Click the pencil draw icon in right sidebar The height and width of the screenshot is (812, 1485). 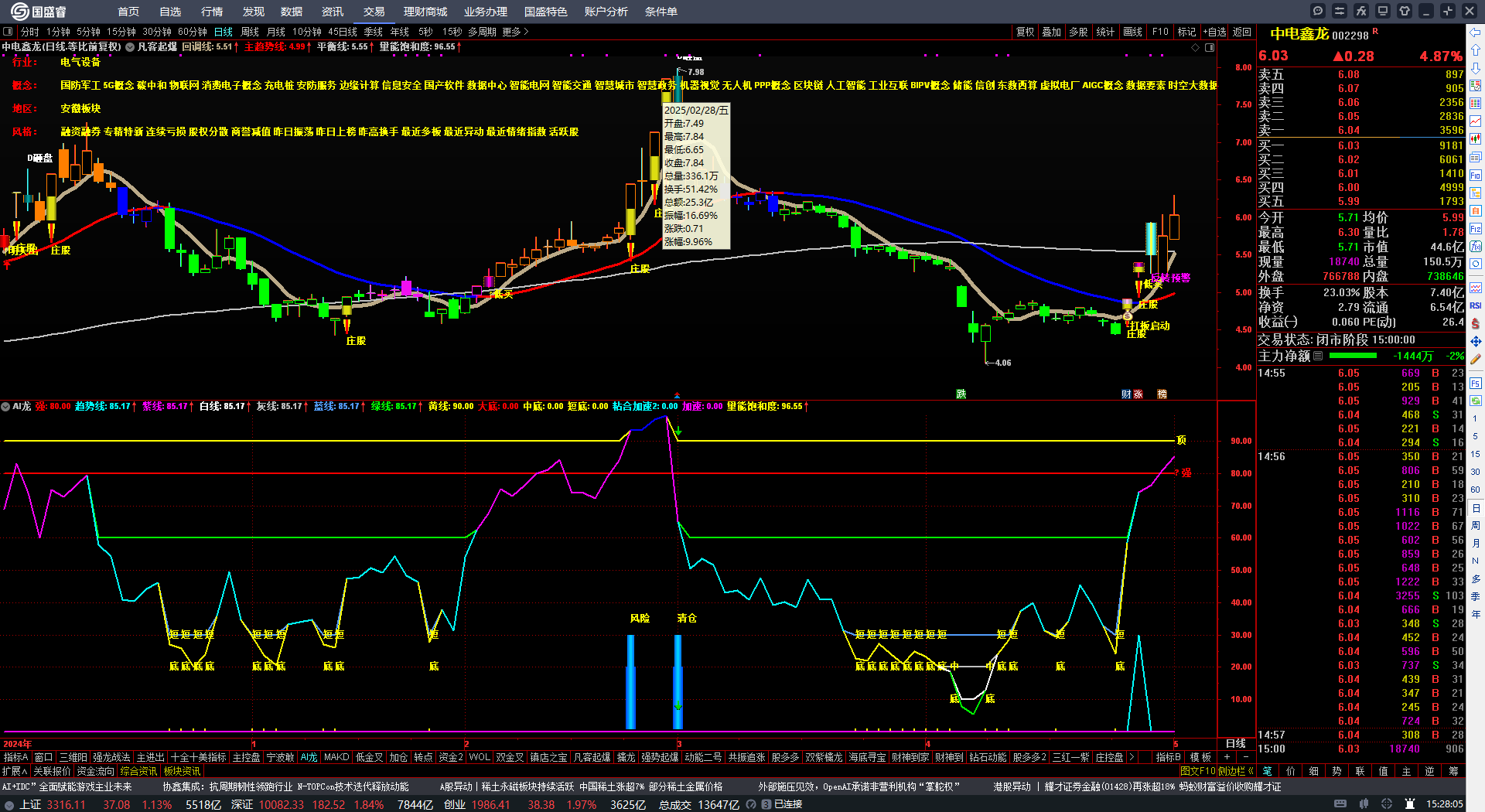(x=1476, y=360)
